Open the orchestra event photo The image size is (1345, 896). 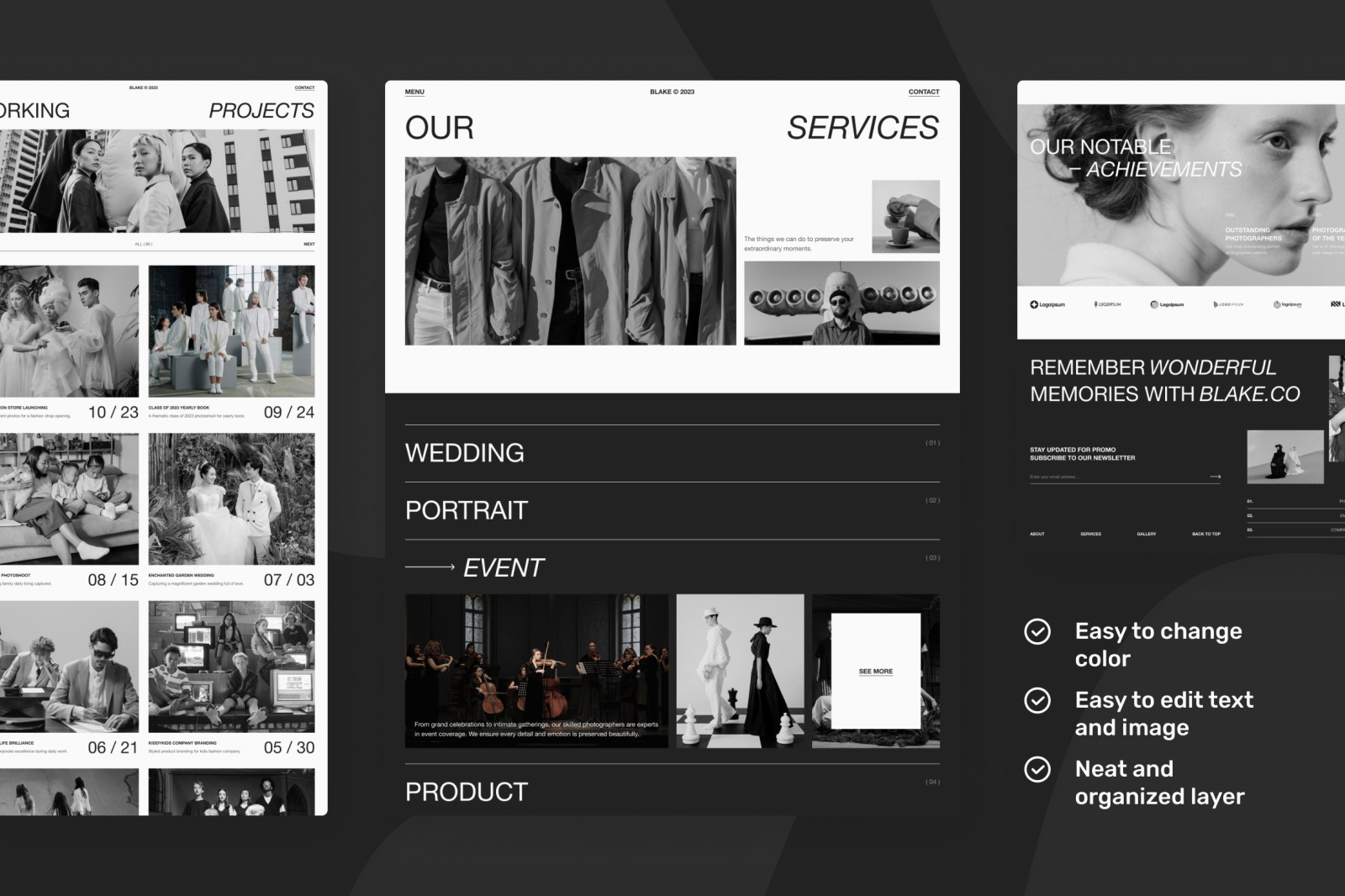pyautogui.click(x=536, y=671)
